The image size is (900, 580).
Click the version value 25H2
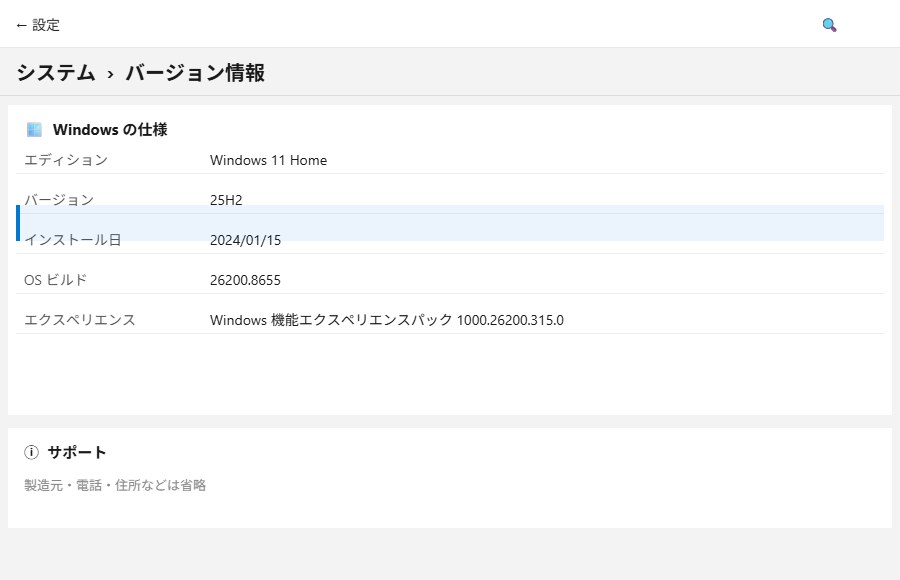point(226,200)
